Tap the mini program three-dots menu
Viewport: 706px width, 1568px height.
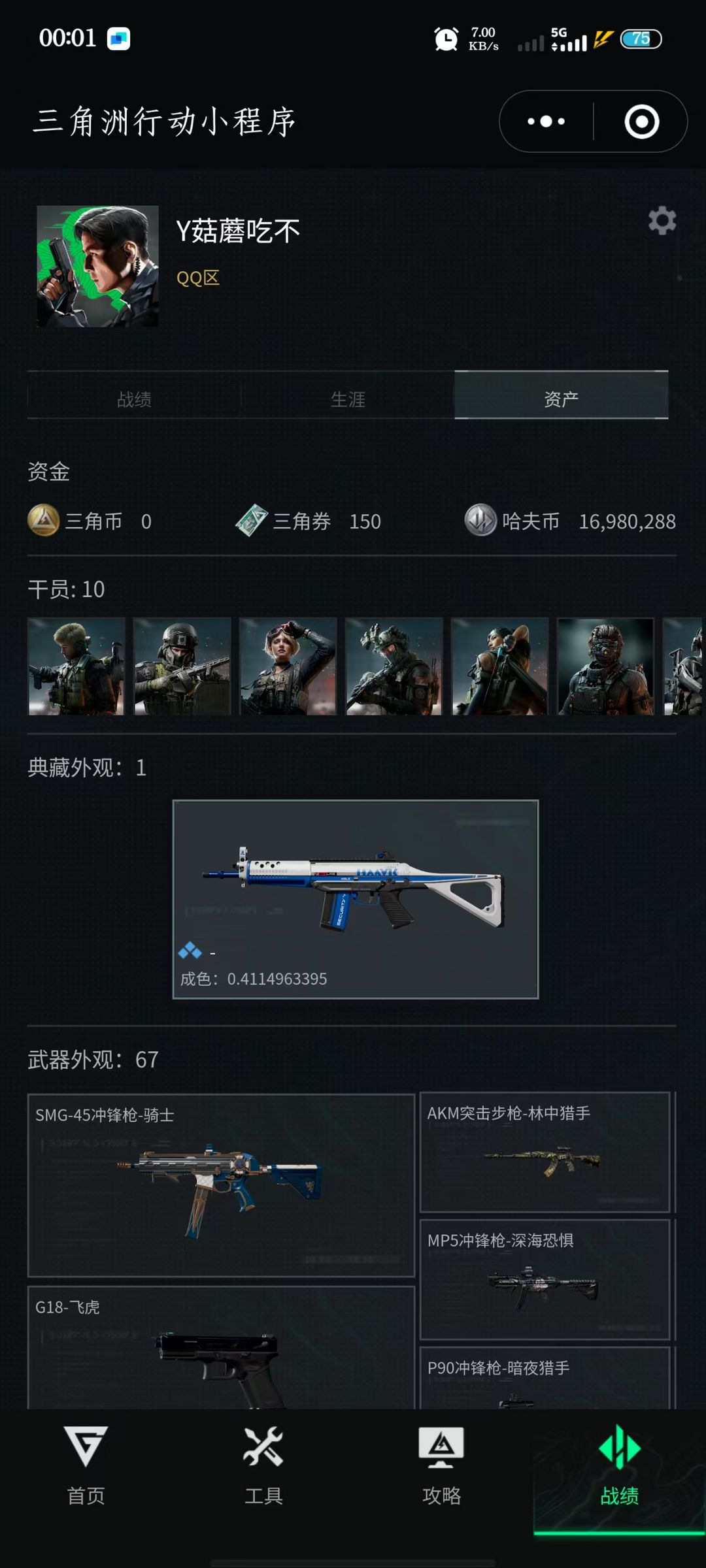click(x=546, y=122)
